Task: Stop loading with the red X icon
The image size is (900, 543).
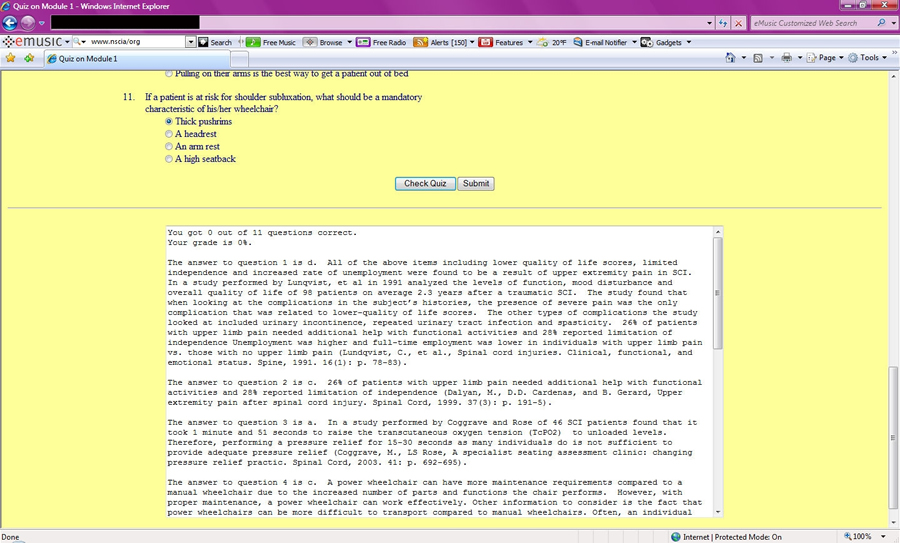Action: pyautogui.click(x=739, y=24)
